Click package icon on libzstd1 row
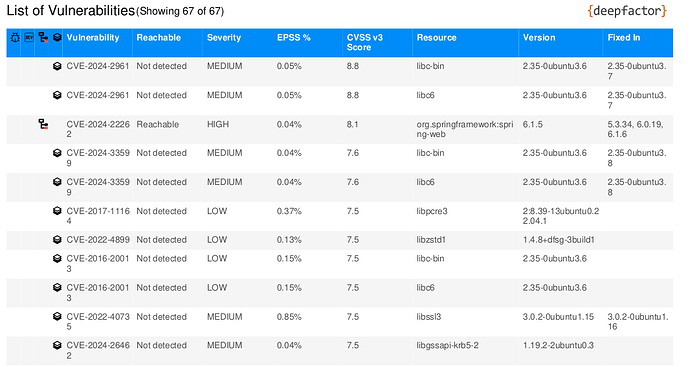Viewport: 690px width, 367px height. click(x=57, y=240)
